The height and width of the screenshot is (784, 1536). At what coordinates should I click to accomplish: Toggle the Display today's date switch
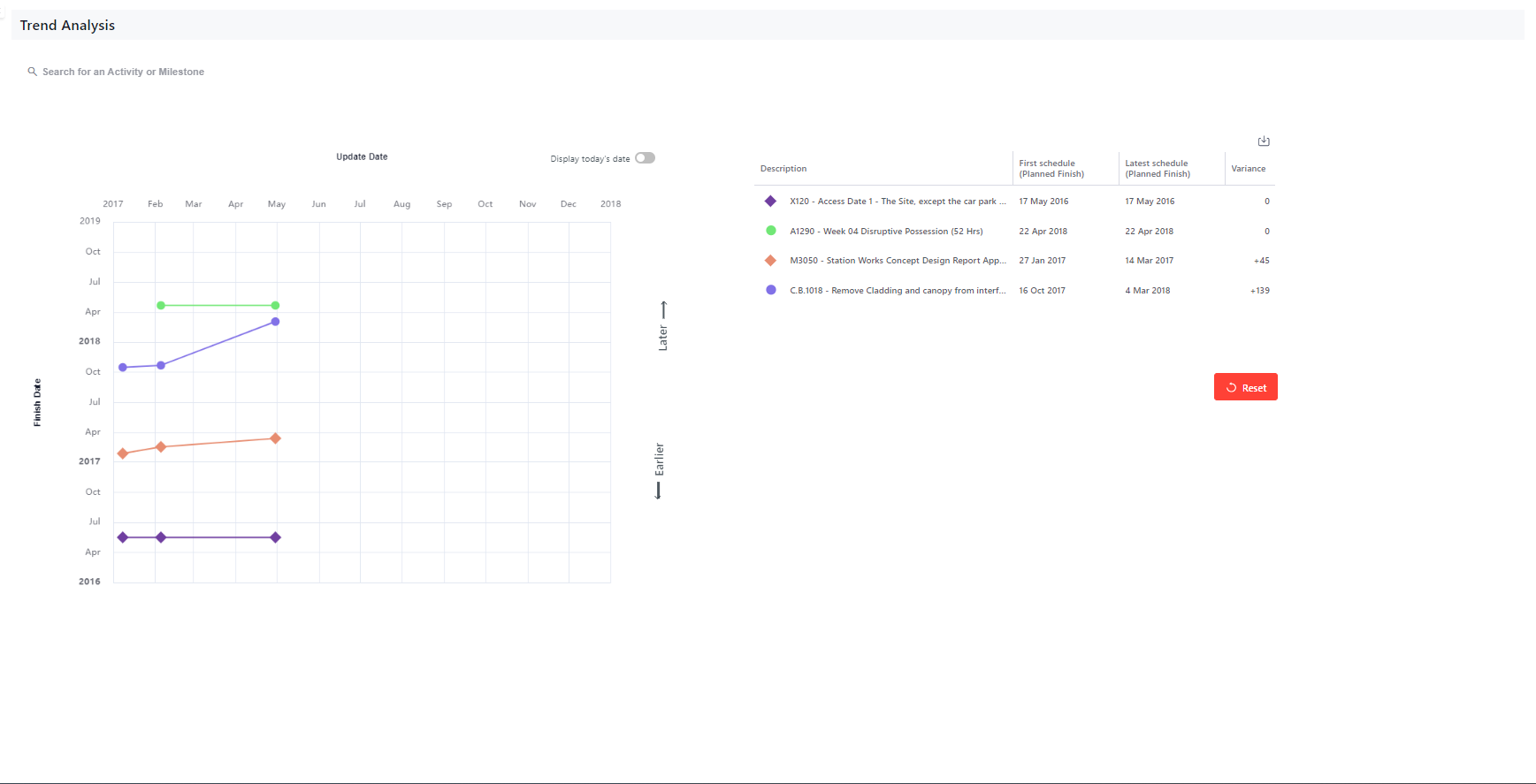[x=645, y=158]
